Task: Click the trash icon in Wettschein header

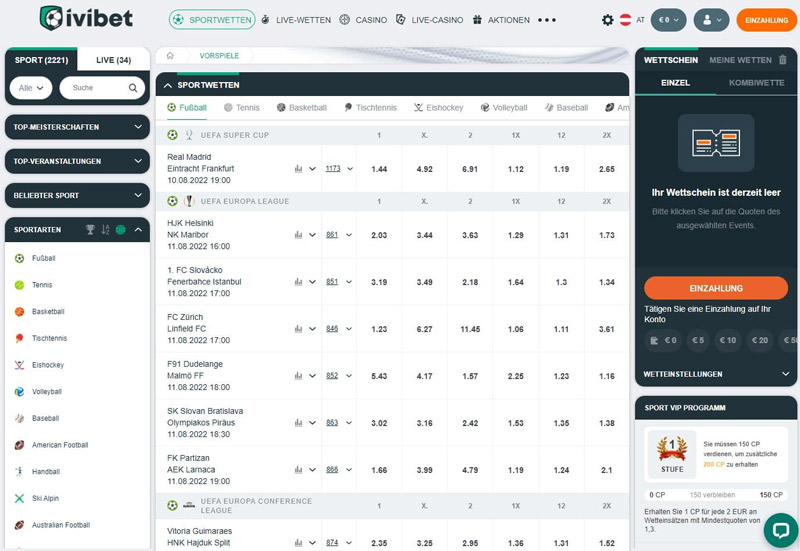Action: [x=783, y=60]
